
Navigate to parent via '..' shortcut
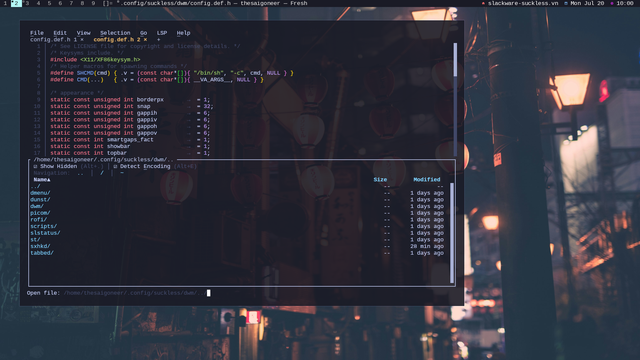click(x=80, y=173)
